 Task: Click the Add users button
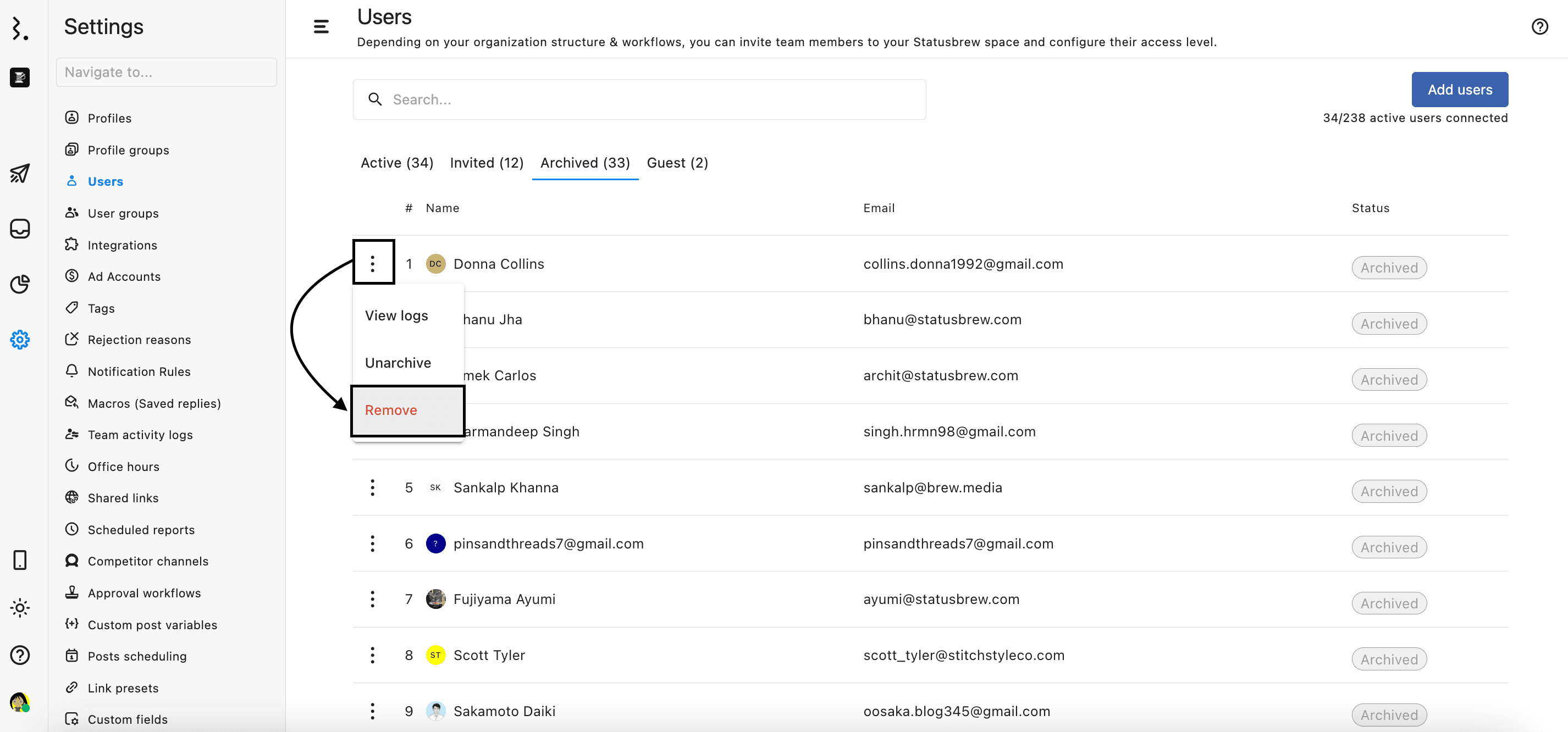pyautogui.click(x=1459, y=90)
